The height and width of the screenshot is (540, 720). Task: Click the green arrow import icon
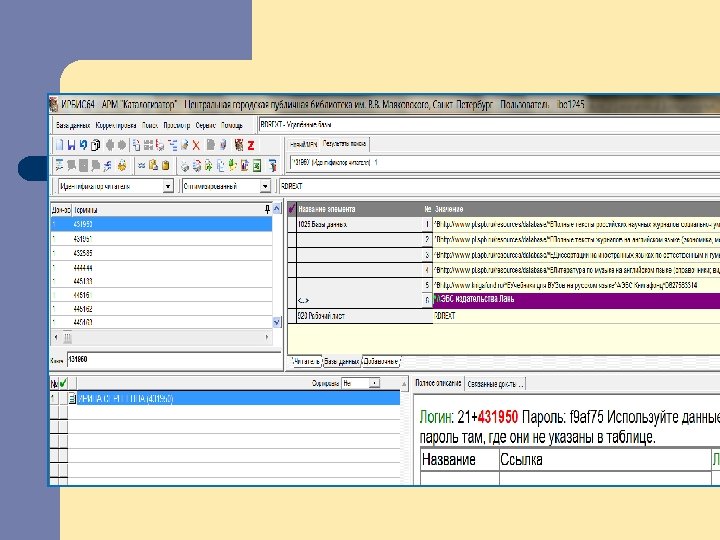tap(208, 166)
